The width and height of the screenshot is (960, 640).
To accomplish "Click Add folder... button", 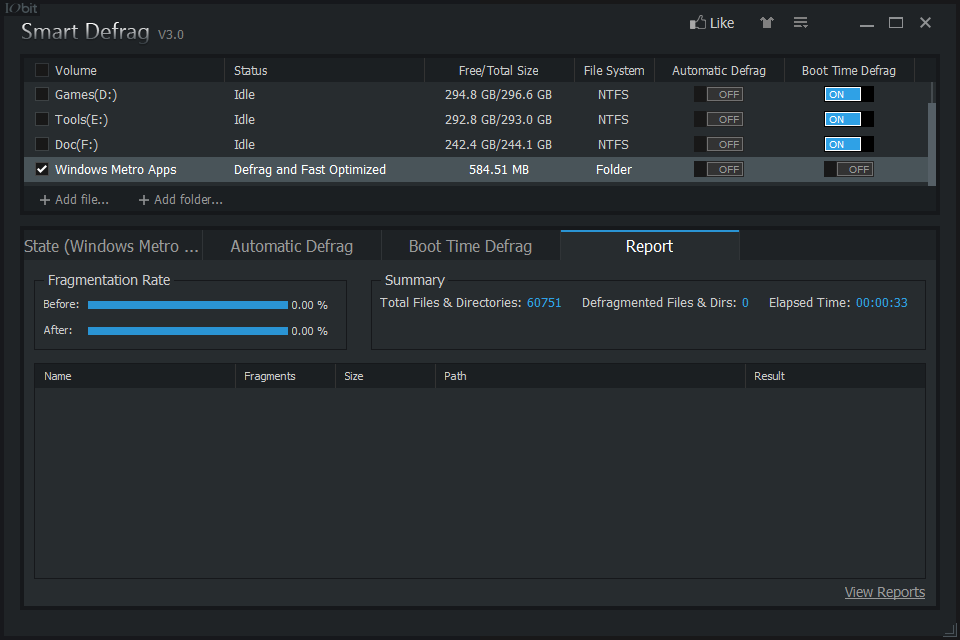I will pos(181,200).
